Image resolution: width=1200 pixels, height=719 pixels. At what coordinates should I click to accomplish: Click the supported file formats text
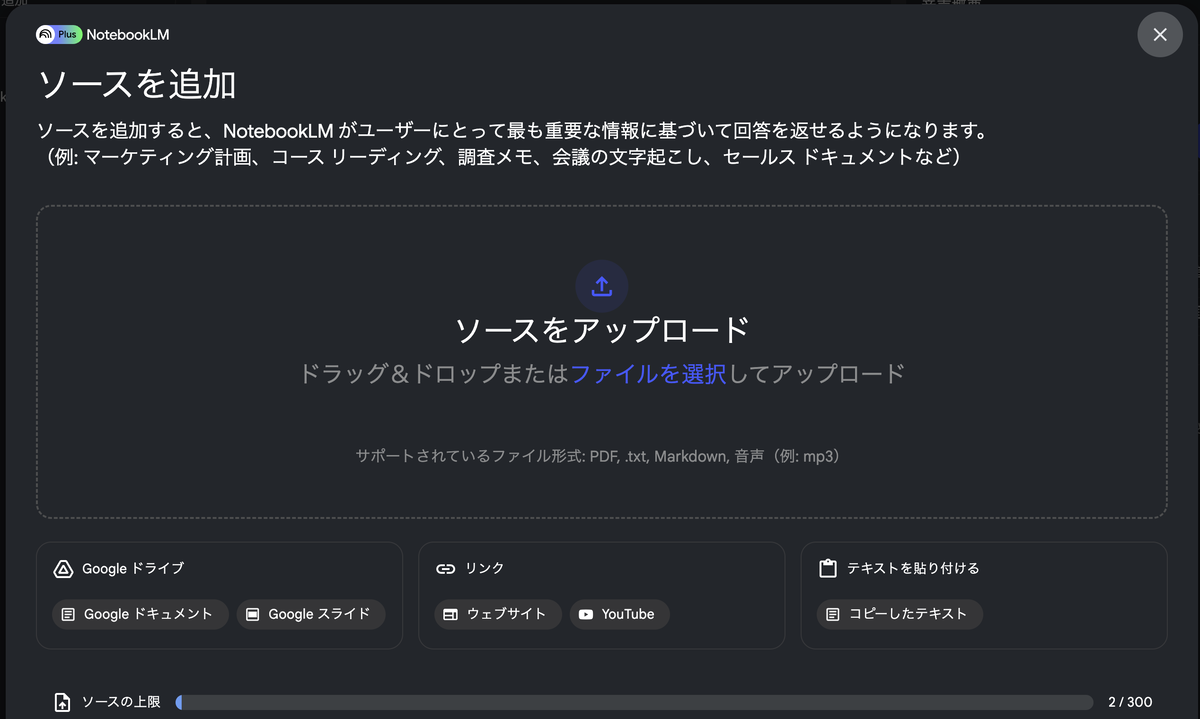click(x=601, y=456)
